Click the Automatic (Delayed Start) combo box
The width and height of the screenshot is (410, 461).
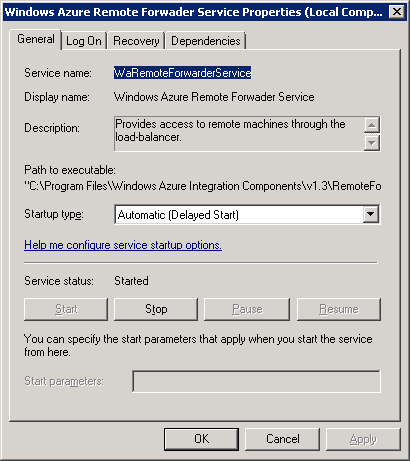(247, 215)
